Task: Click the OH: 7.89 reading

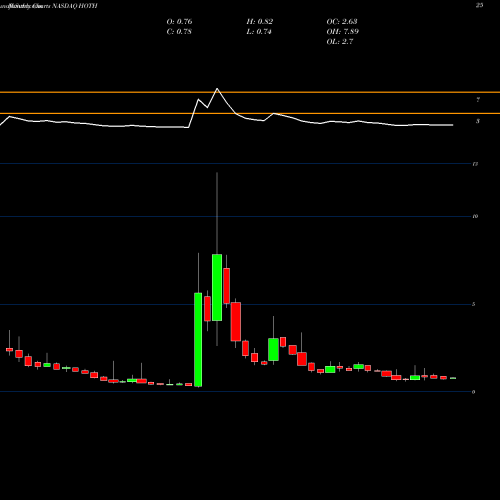Action: [342, 32]
